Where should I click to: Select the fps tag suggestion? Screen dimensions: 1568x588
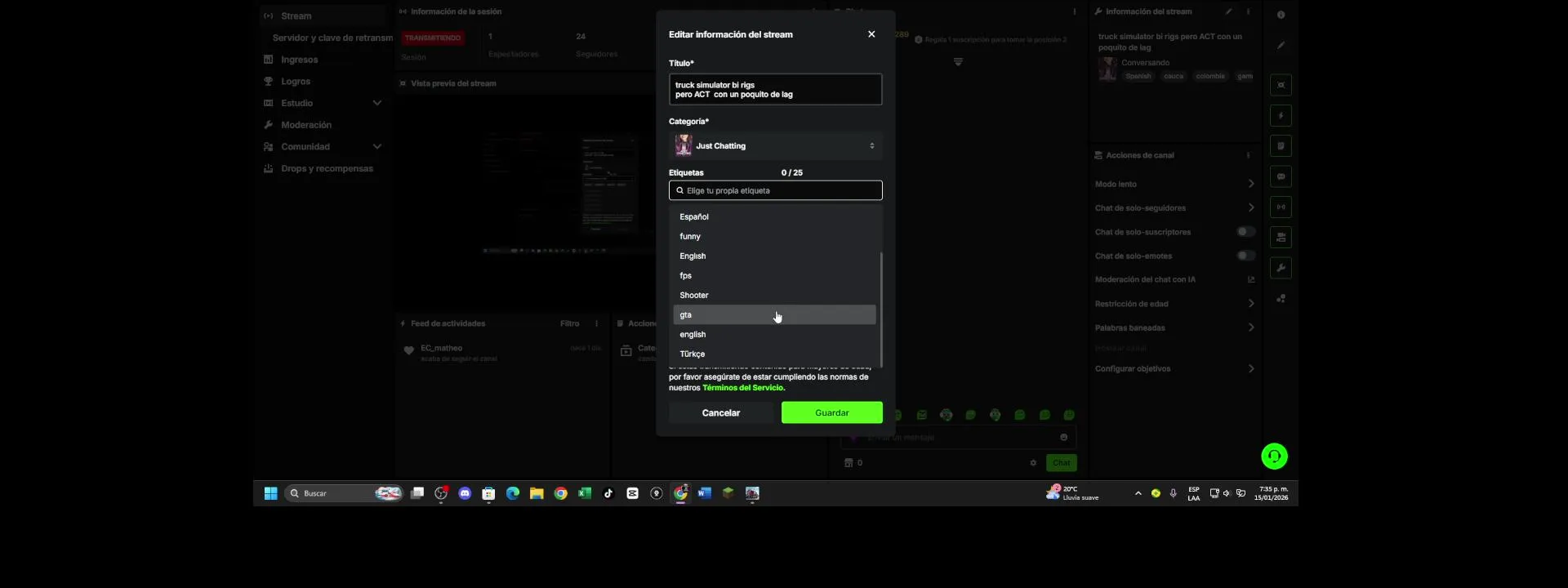click(774, 275)
